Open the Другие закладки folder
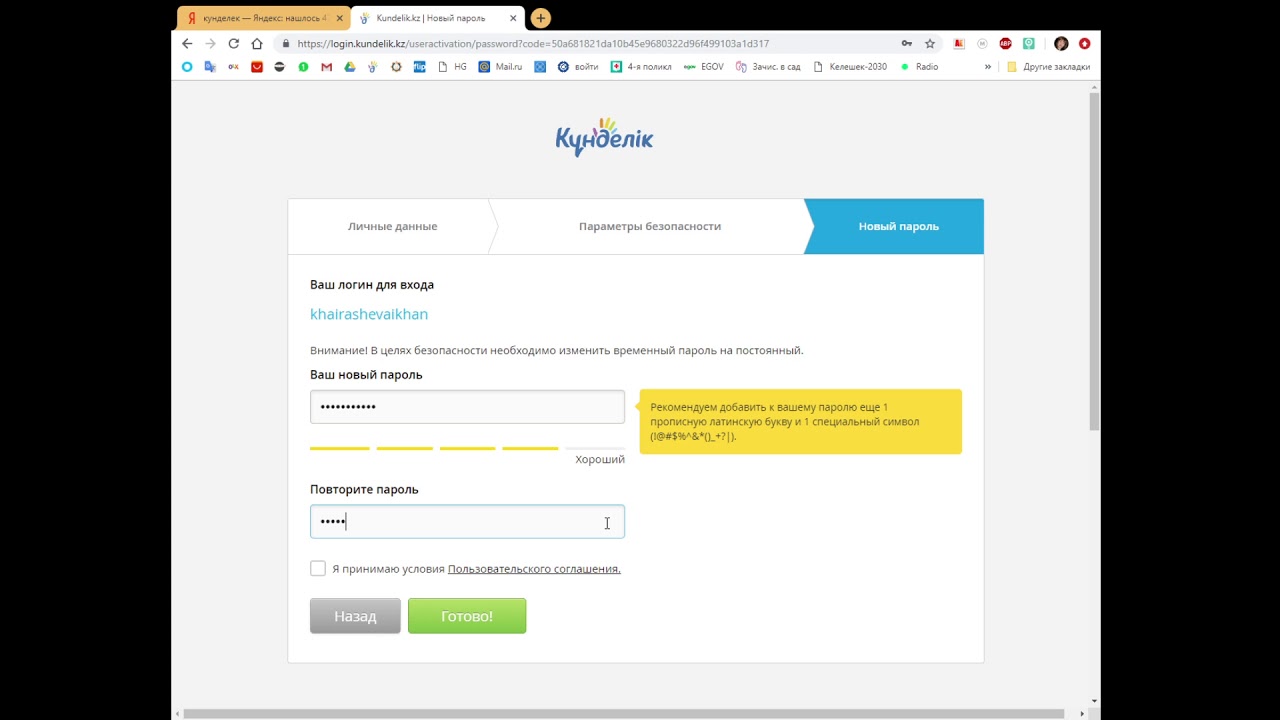1280x720 pixels. (1048, 67)
